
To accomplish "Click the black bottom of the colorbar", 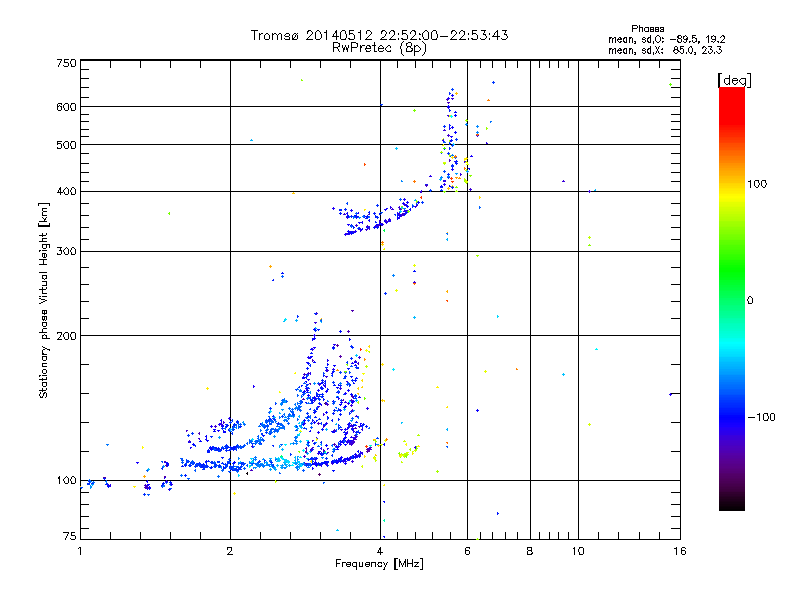I will [x=732, y=503].
